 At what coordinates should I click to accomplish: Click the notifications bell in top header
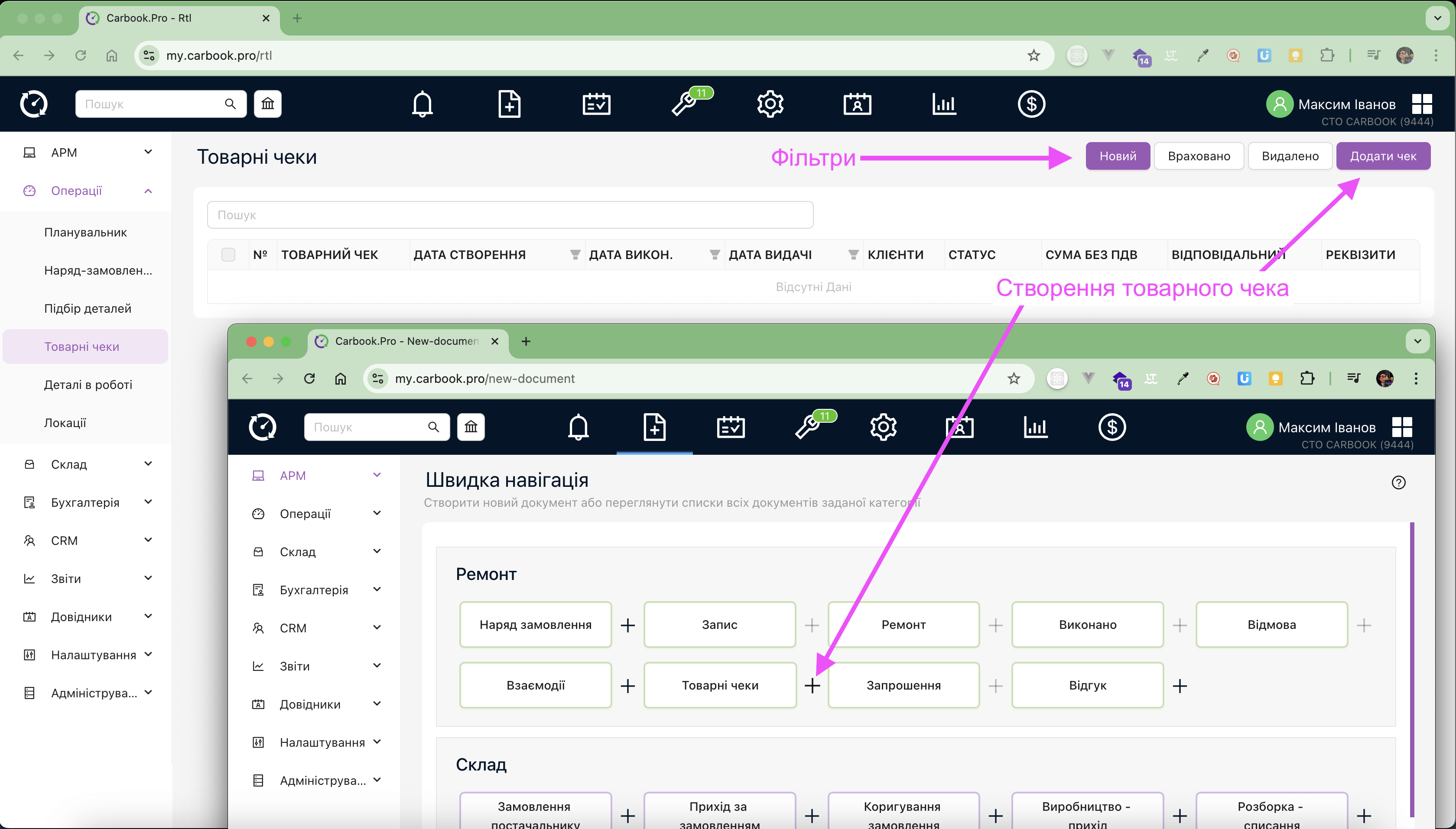(x=422, y=104)
